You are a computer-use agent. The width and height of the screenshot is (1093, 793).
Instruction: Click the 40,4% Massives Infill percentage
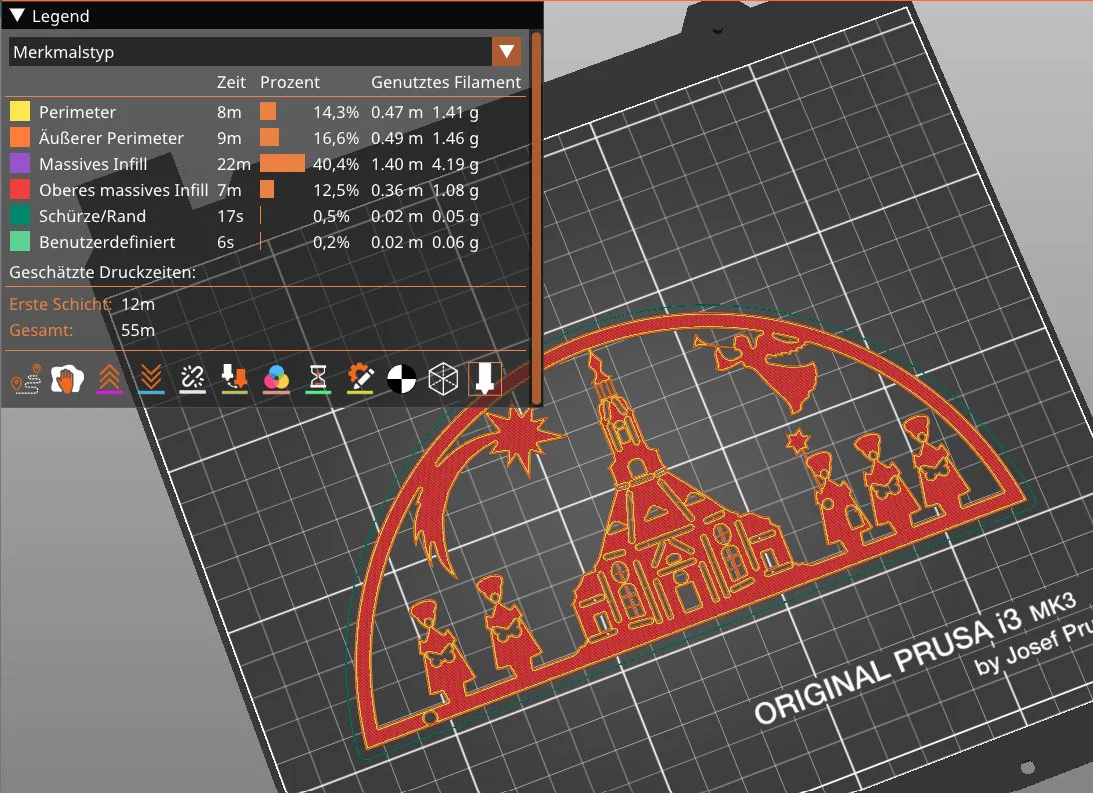tap(336, 164)
